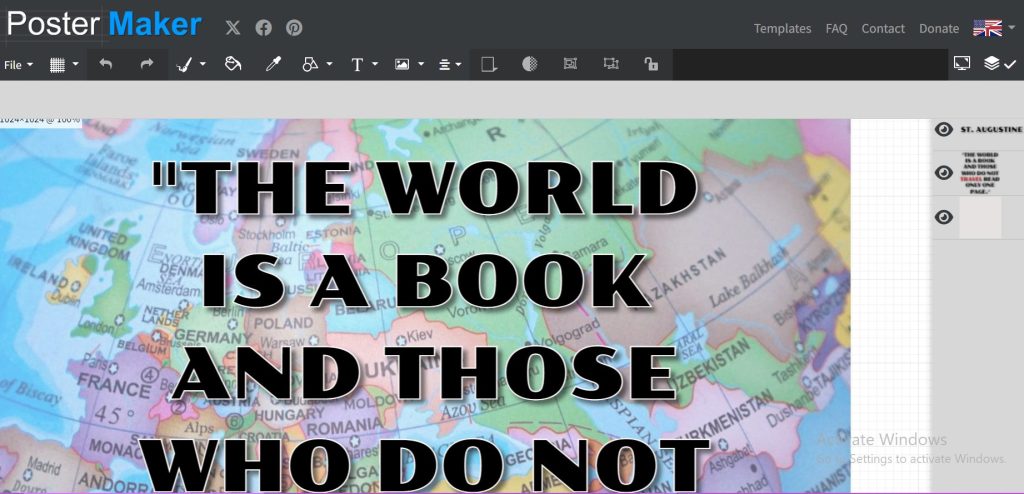The image size is (1024, 494).
Task: Click the UK/US flag language icon
Action: [x=987, y=27]
